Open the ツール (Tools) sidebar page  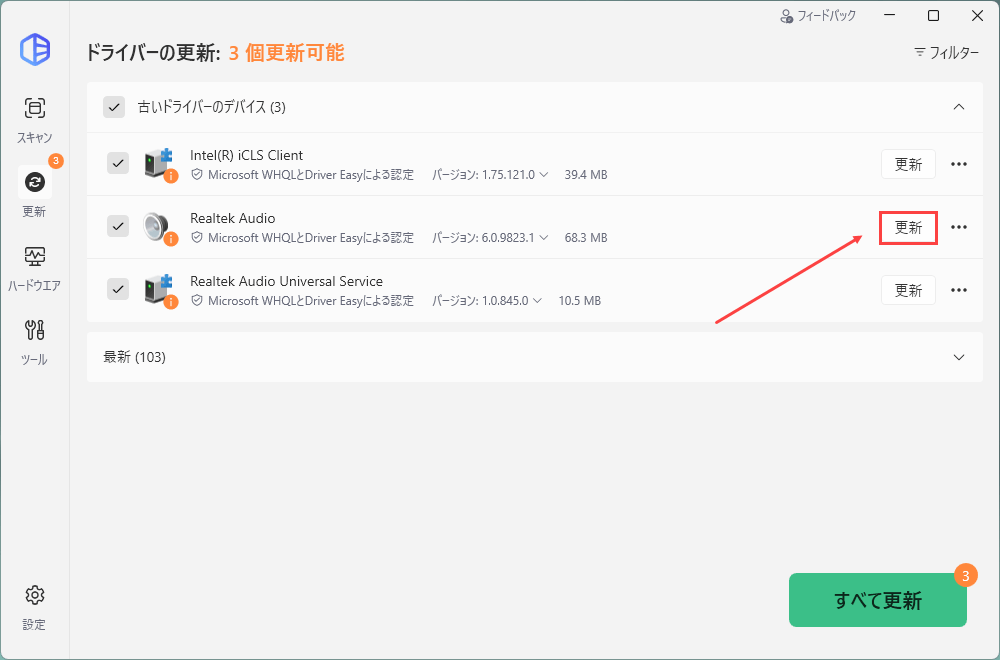pyautogui.click(x=34, y=342)
